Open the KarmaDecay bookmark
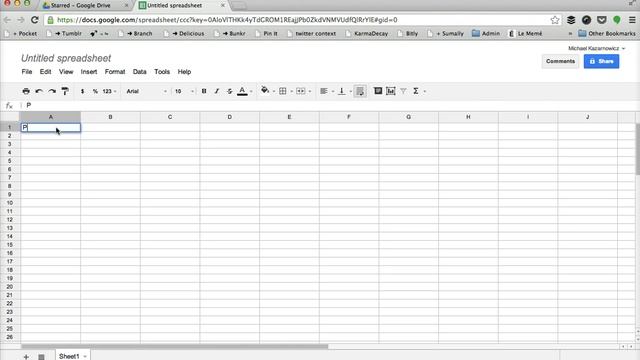Screen dimensions: 640x360 tap(367, 33)
